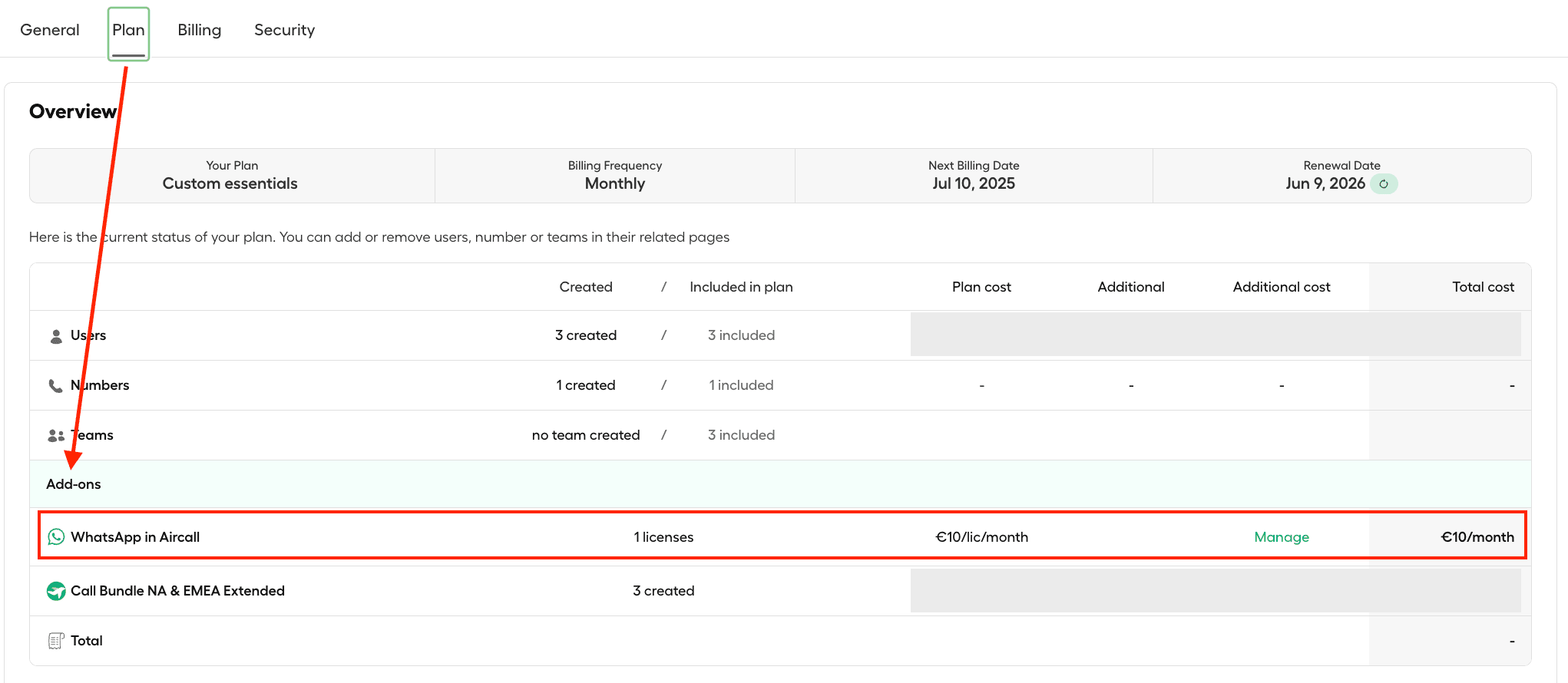Click the Monthly billing frequency value
Viewport: 1568px width, 683px height.
(614, 183)
